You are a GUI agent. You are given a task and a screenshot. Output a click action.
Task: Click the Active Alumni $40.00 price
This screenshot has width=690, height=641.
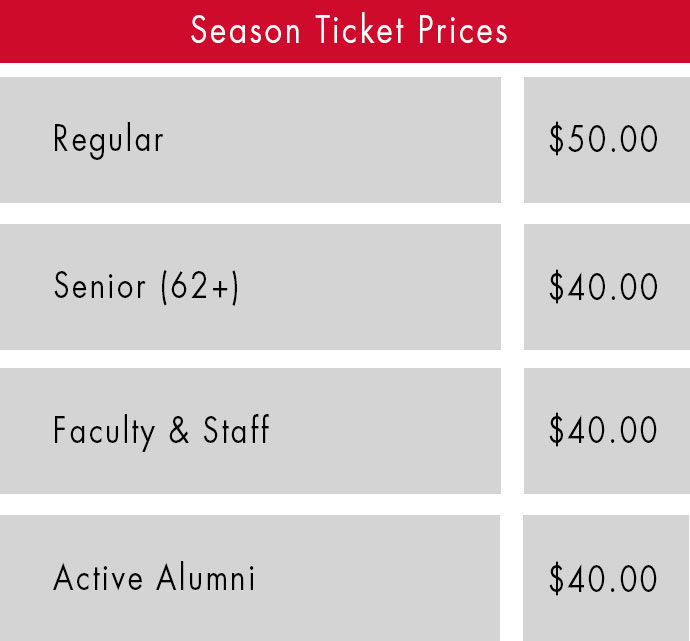[606, 578]
